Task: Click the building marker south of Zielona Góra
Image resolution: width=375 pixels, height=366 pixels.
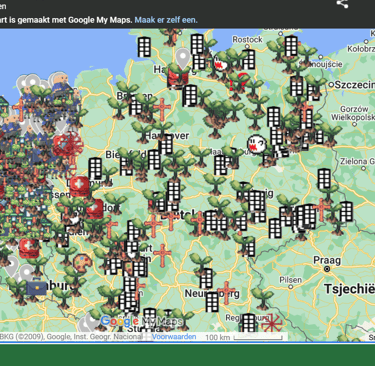Action: (x=324, y=179)
